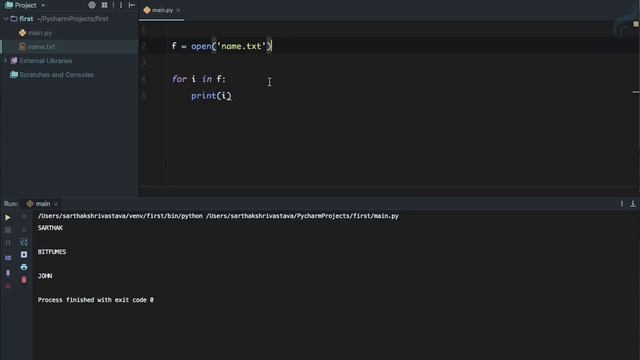The height and width of the screenshot is (360, 640).
Task: Place cursor on 'open' in line 2
Action: point(201,46)
